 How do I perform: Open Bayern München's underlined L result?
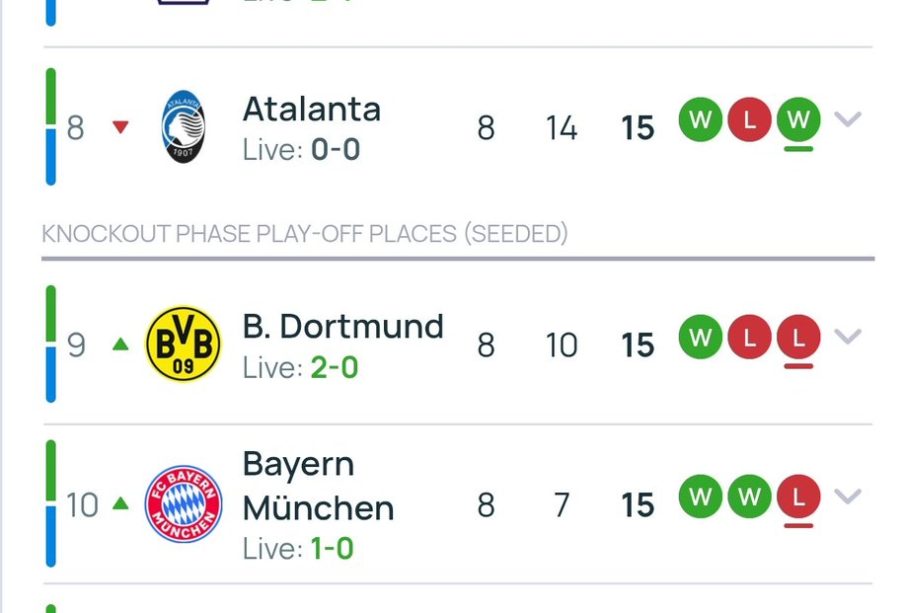(x=799, y=496)
